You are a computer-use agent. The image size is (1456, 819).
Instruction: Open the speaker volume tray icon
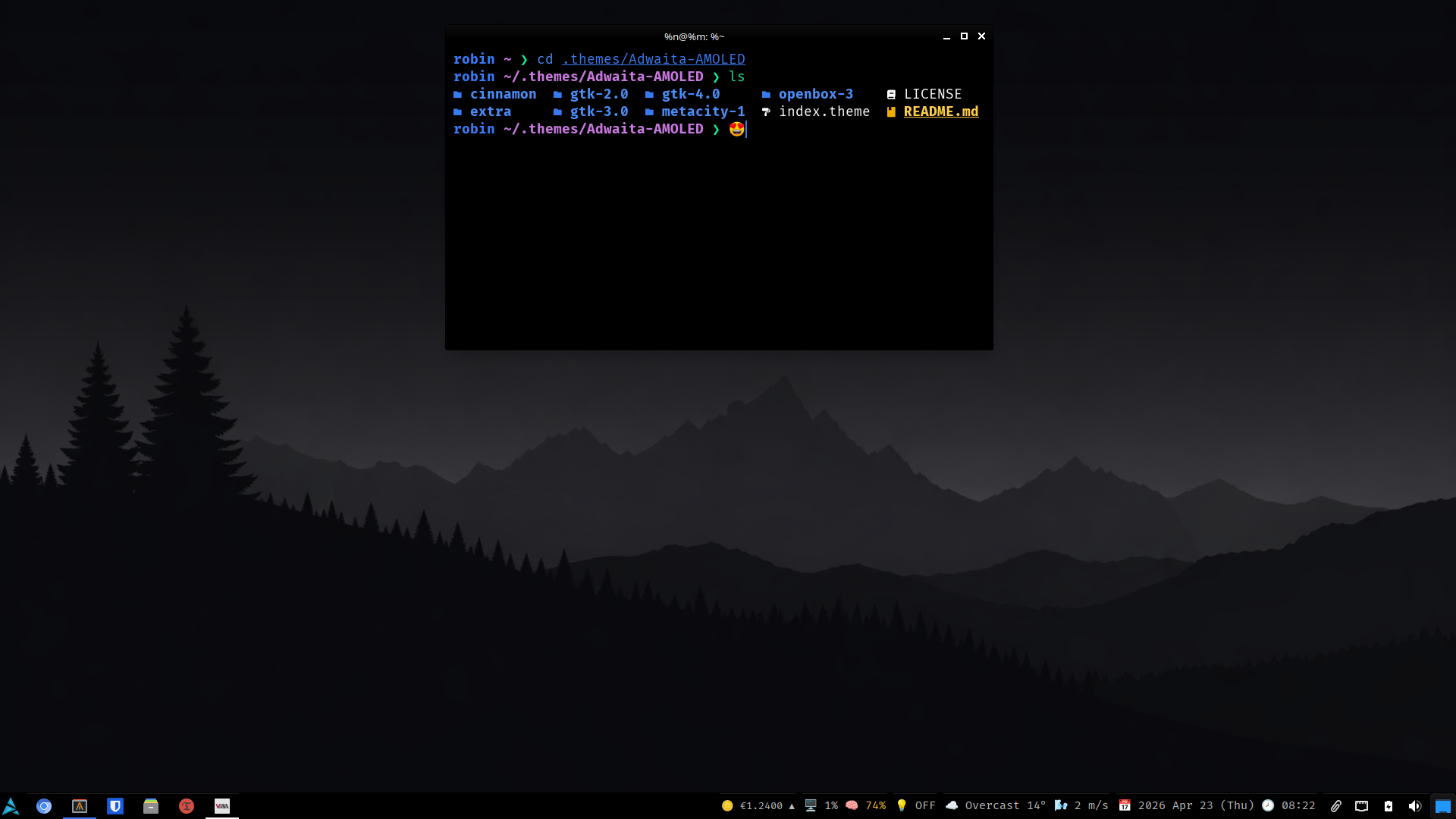tap(1414, 806)
